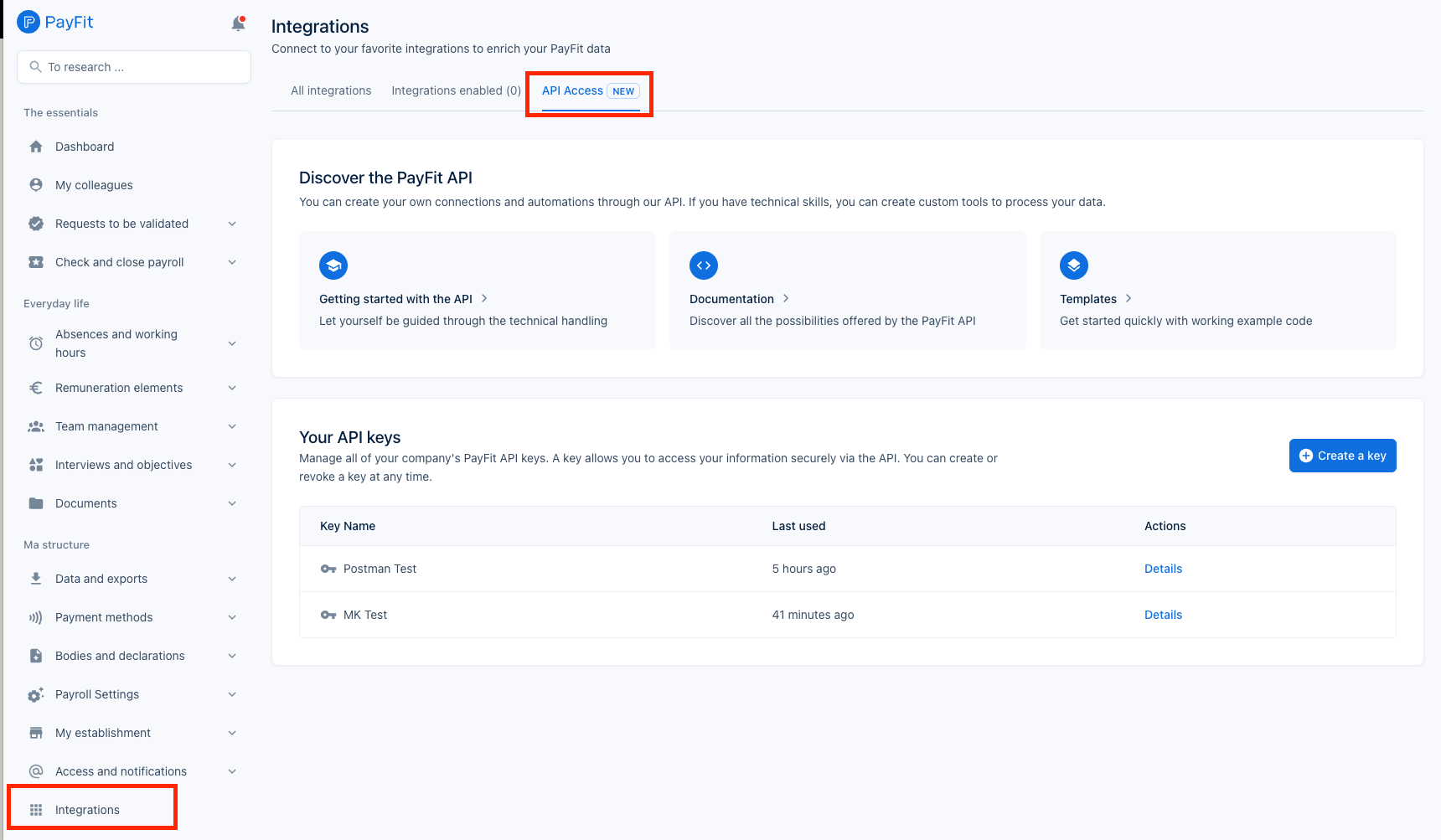Switch to the All integrations tab
Screen dimensions: 1441x840
coord(331,90)
